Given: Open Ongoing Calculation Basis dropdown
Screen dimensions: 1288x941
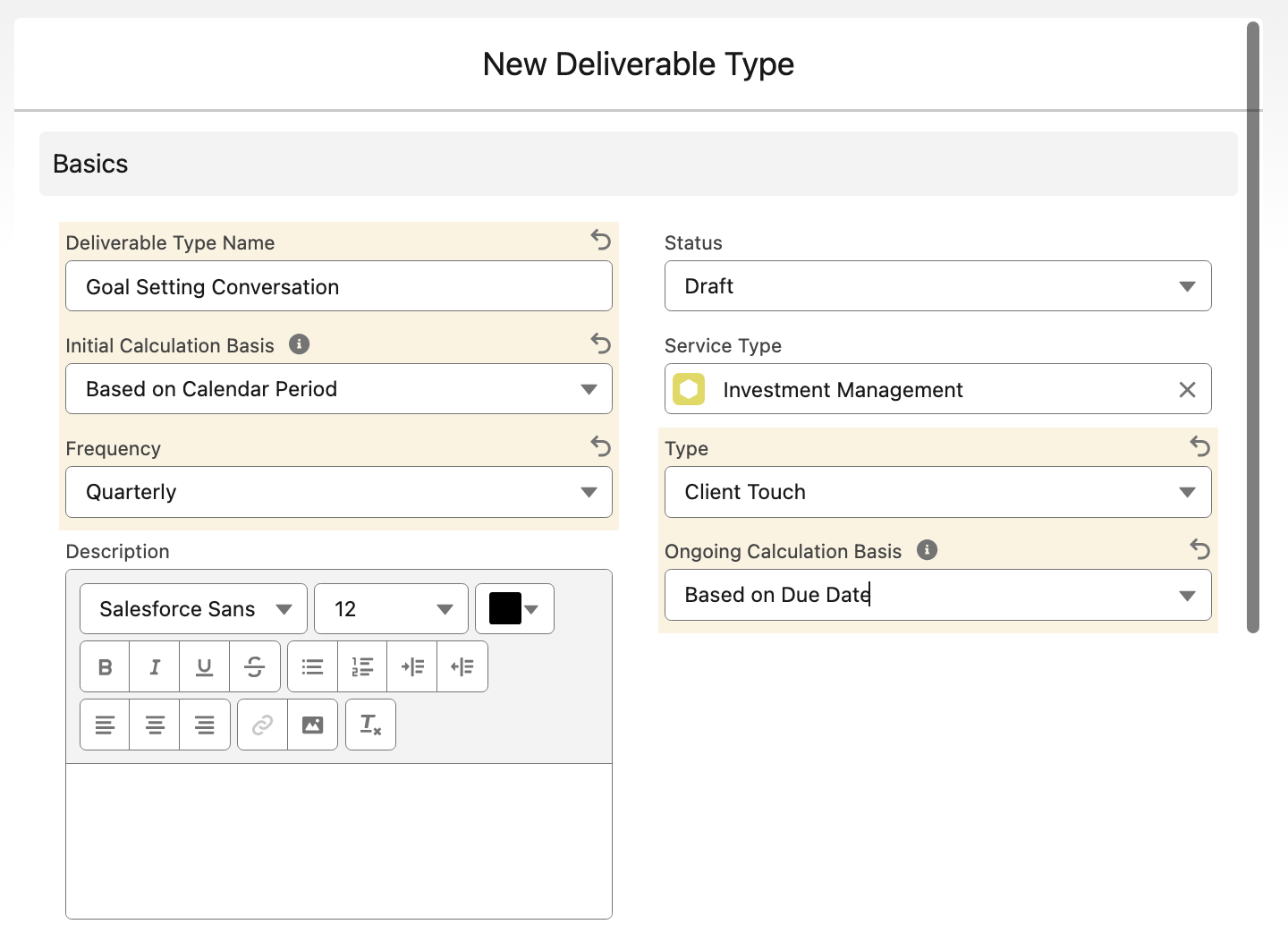Looking at the screenshot, I should click(x=937, y=595).
